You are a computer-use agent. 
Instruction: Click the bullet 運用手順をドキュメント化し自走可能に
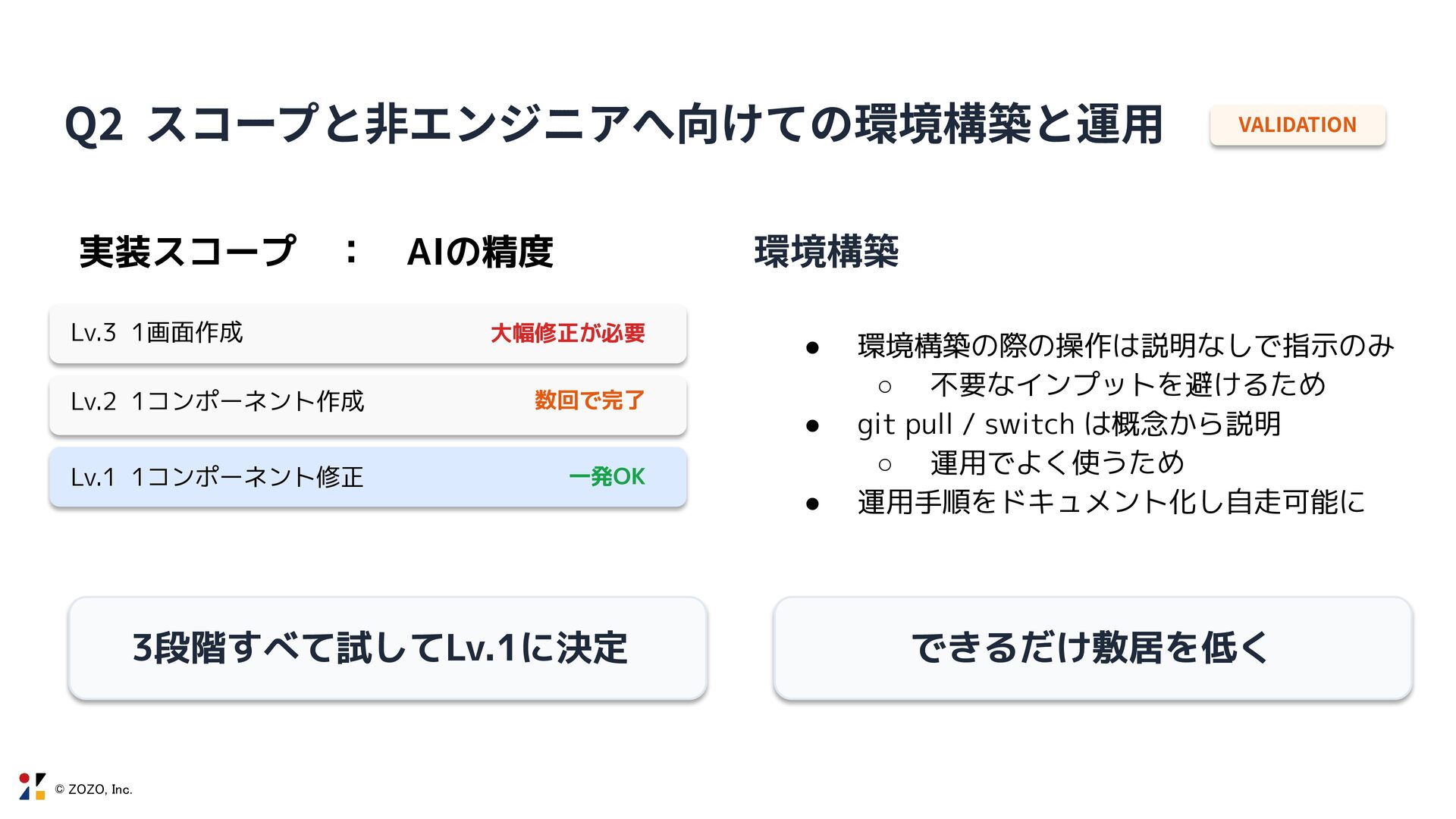click(1111, 503)
